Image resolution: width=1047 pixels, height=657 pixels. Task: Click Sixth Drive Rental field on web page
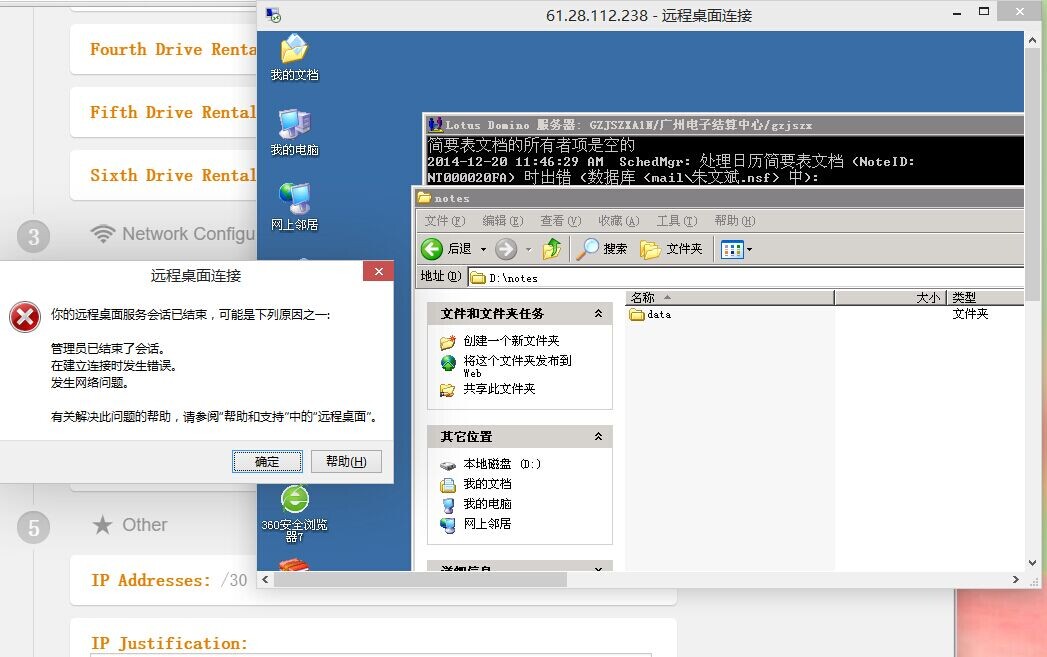[164, 175]
